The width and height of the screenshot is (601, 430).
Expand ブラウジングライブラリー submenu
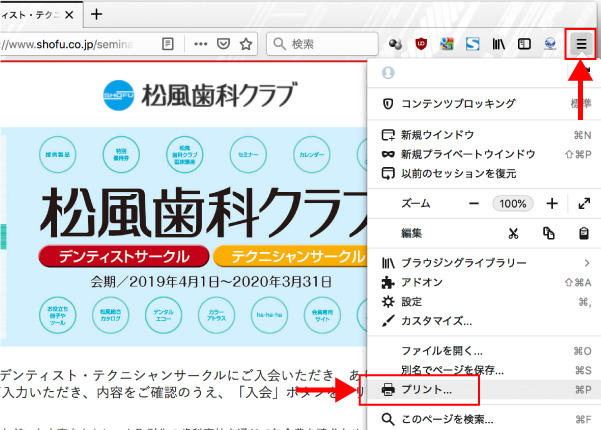coord(484,263)
